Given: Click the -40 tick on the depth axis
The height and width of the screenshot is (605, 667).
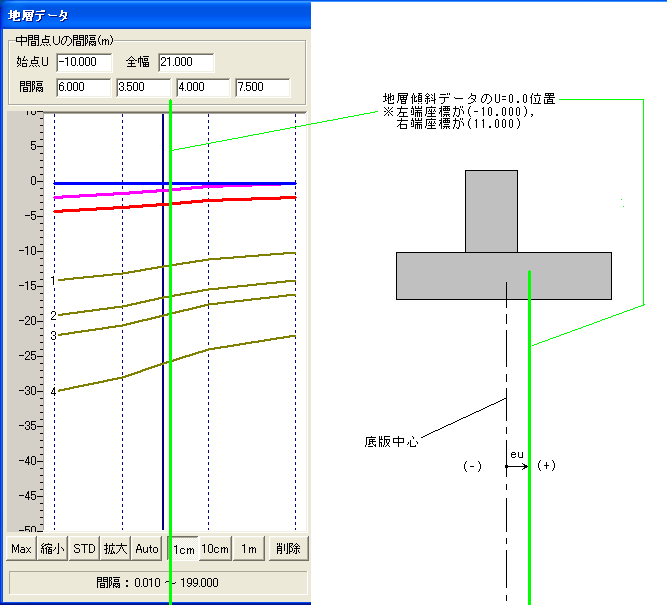Looking at the screenshot, I should [31, 461].
